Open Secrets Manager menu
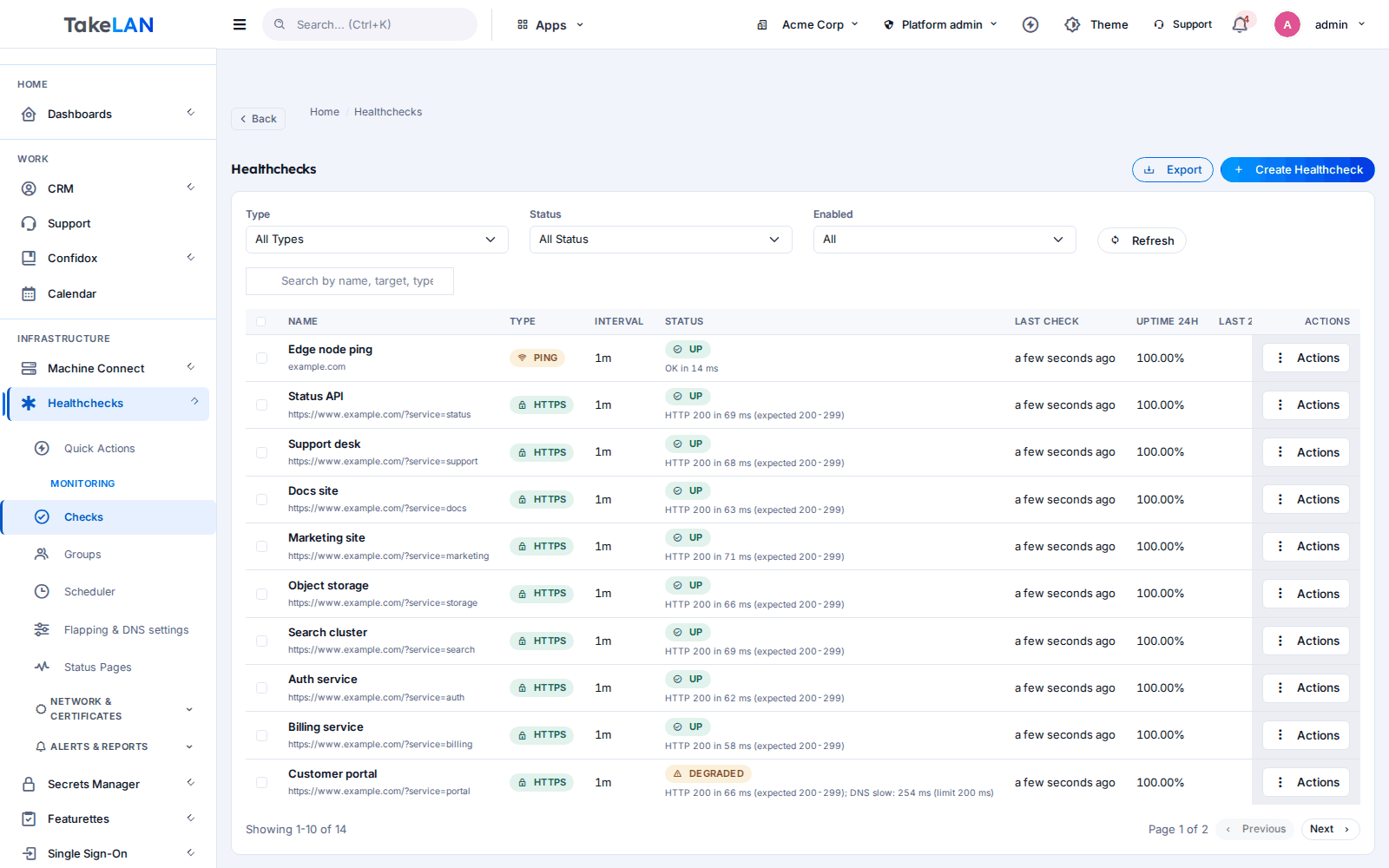The height and width of the screenshot is (868, 1389). pyautogui.click(x=108, y=784)
